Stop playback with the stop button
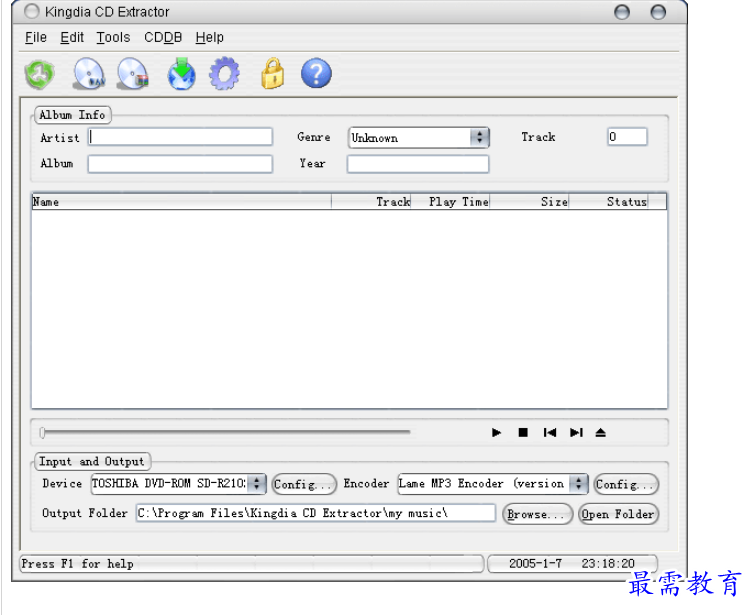Viewport: 750px width, 615px height. 523,433
